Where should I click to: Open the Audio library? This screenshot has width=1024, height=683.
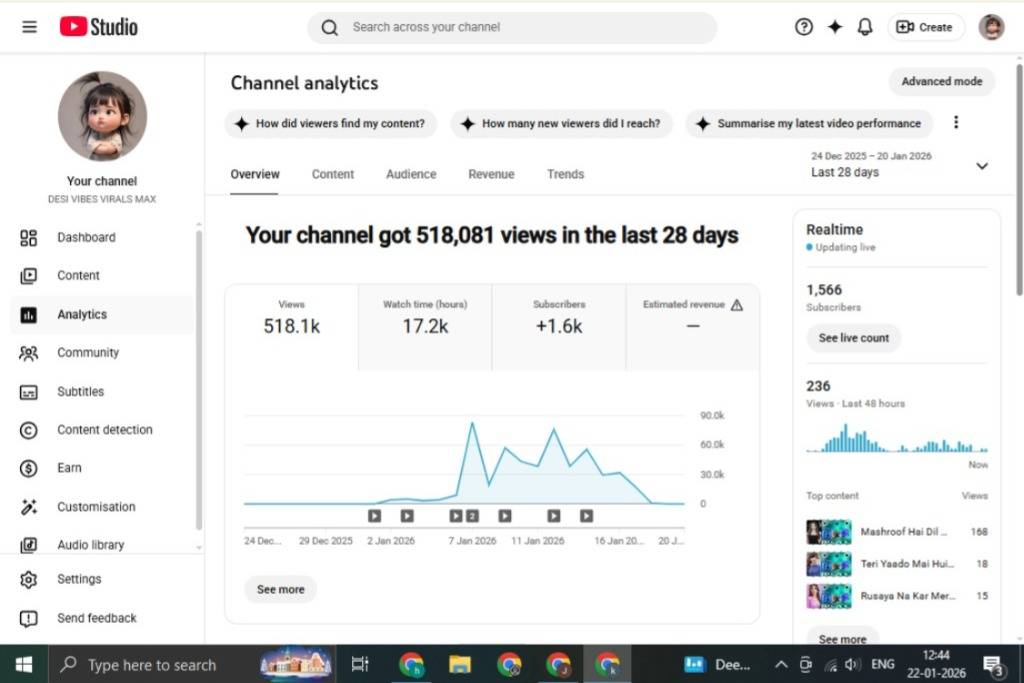[90, 545]
